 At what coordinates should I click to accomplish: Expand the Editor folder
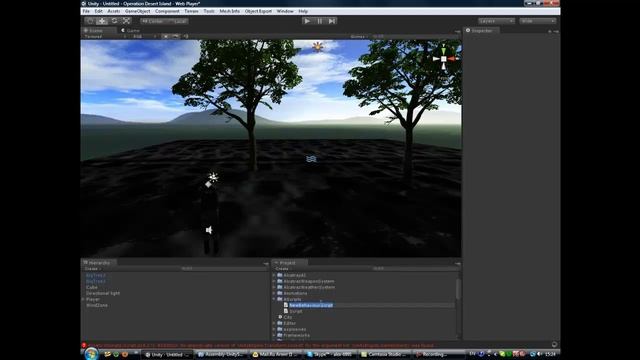click(274, 323)
